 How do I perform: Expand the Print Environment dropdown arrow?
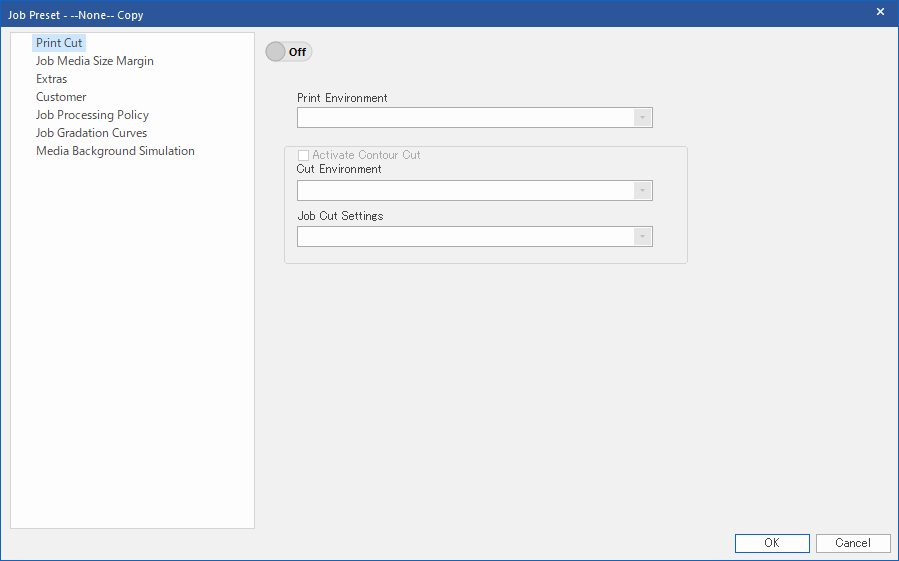642,118
